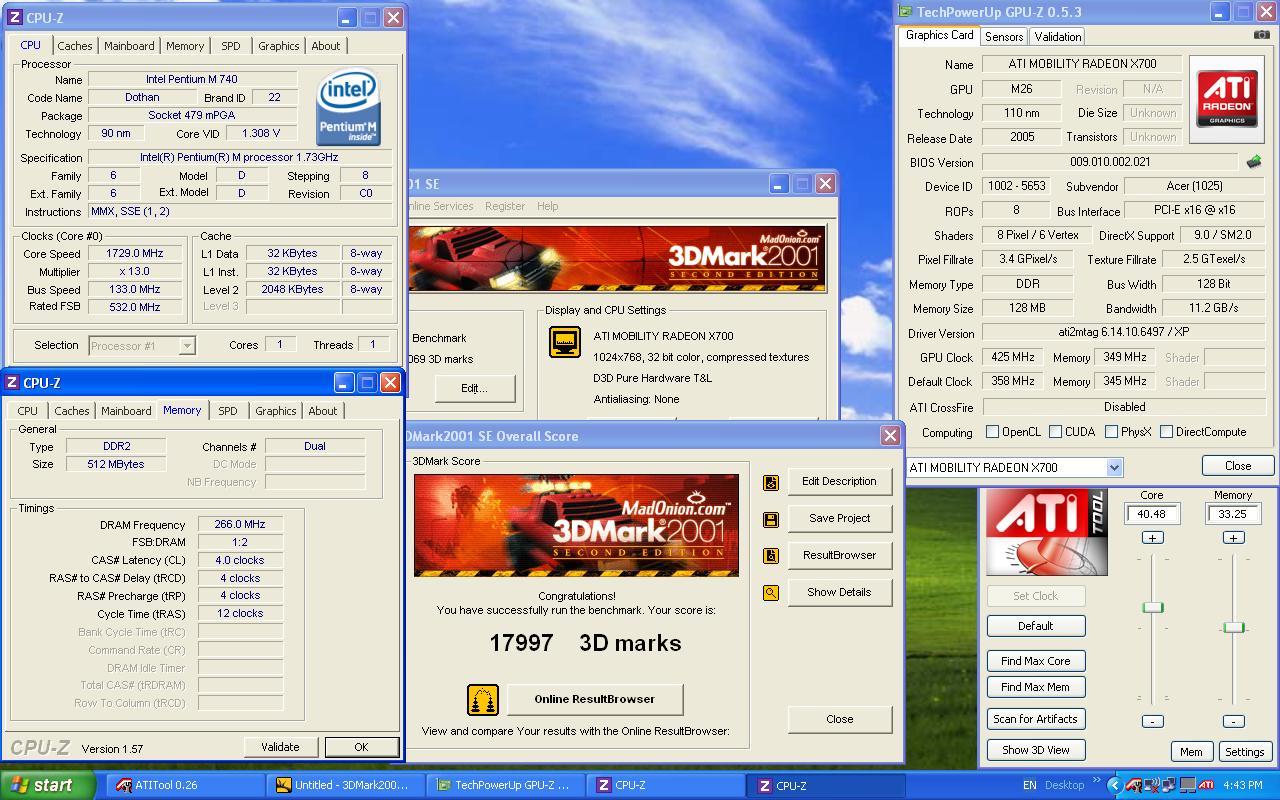The height and width of the screenshot is (800, 1280).
Task: Open the Caches tab in top CPU-Z window
Action: click(x=74, y=46)
